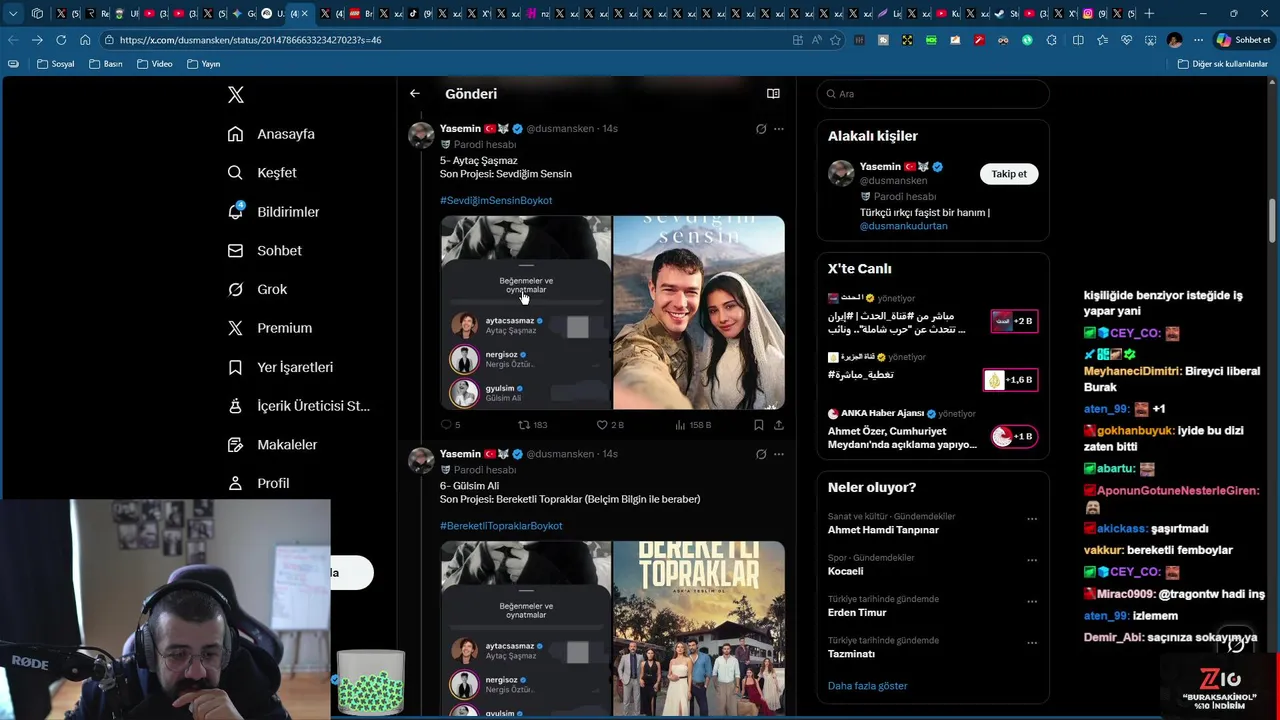Follow Yasemin with Takip et
Viewport: 1280px width, 720px height.
click(x=1009, y=174)
